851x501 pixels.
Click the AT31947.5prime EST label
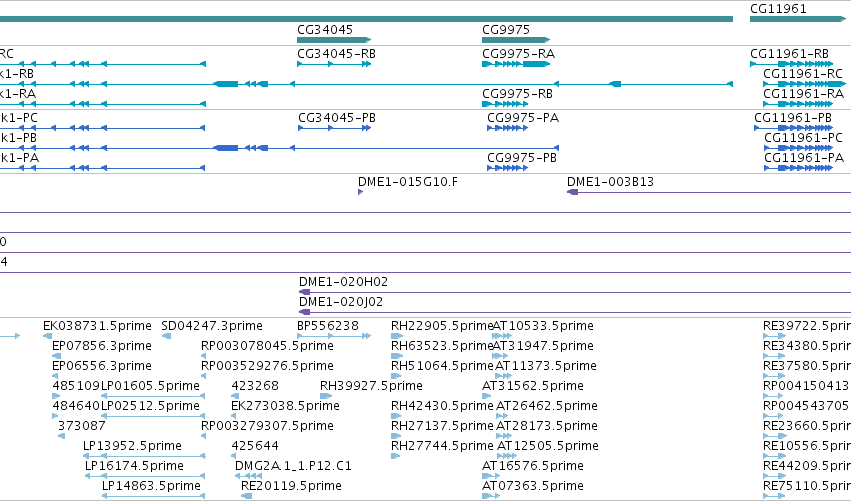(x=543, y=346)
